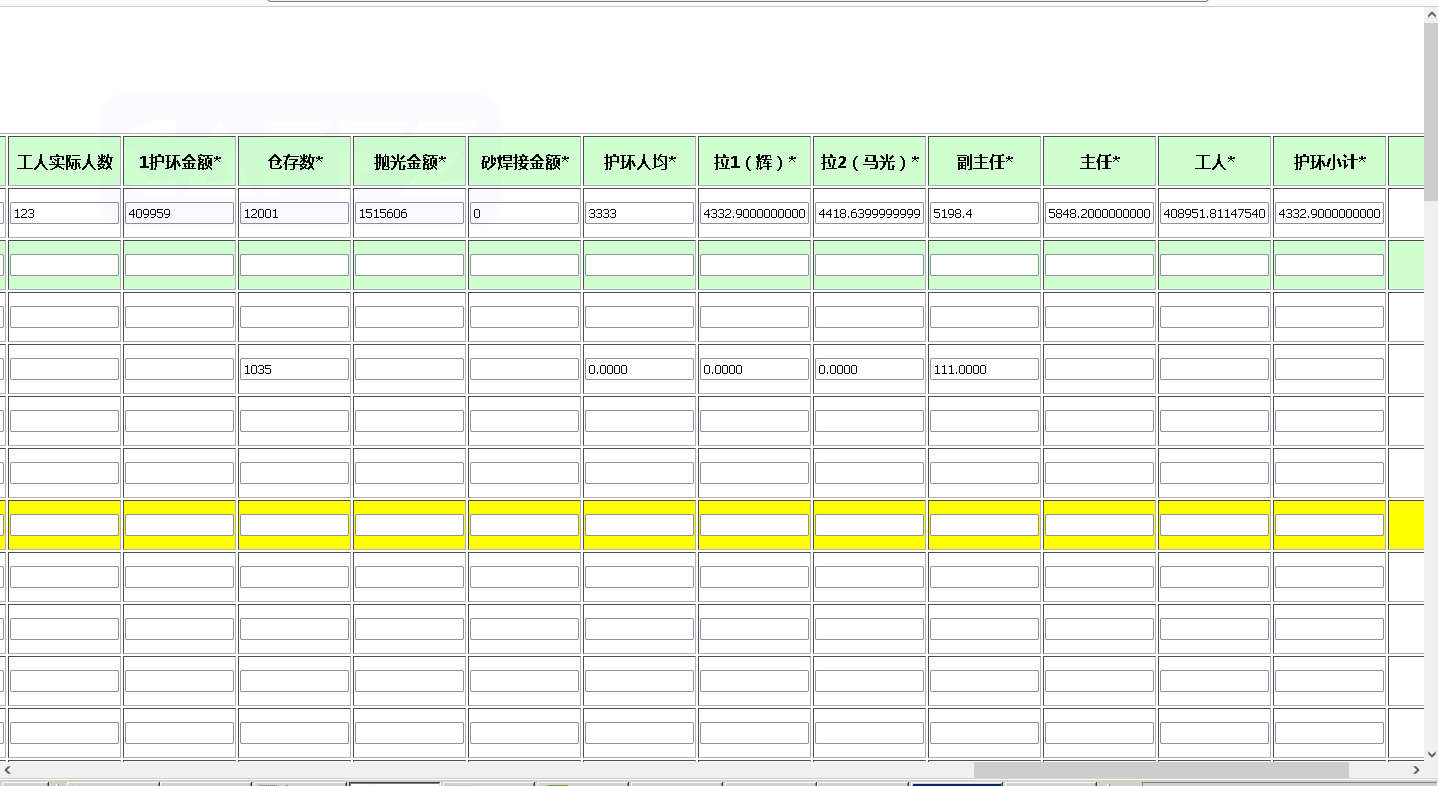The image size is (1438, 786).
Task: Select the 工人 field with 408951.81147540
Action: coord(1214,213)
